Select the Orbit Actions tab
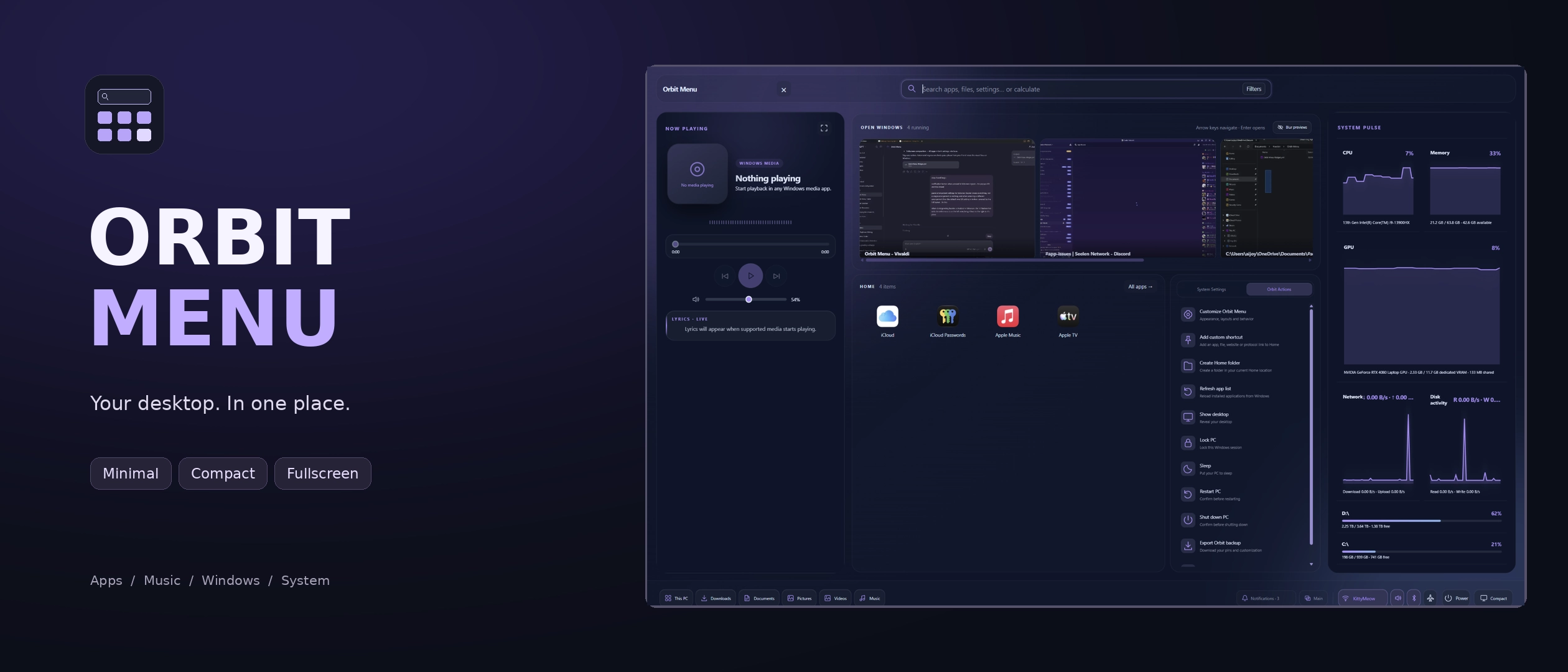Viewport: 1568px width, 672px height. (1279, 289)
